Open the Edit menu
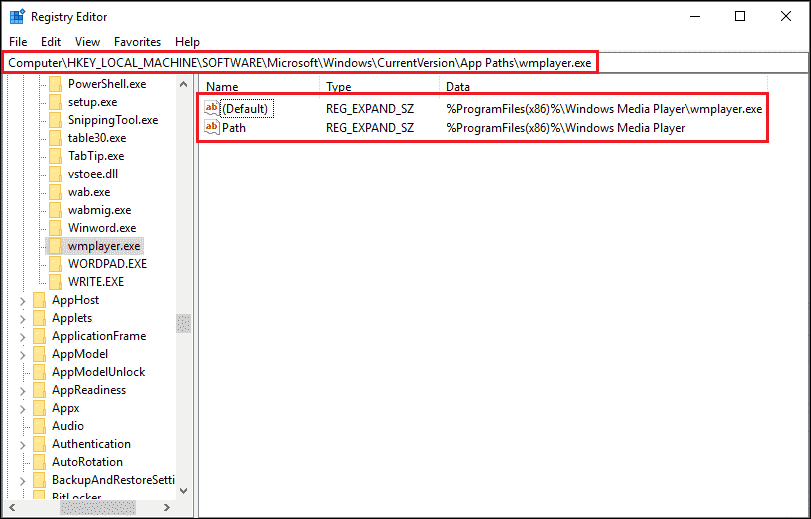This screenshot has width=811, height=519. click(51, 42)
